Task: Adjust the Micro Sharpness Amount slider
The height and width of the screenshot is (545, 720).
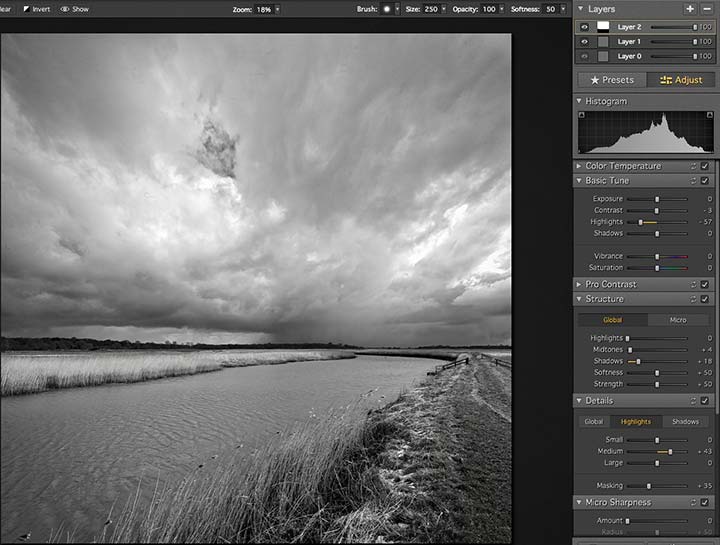Action: coord(628,521)
